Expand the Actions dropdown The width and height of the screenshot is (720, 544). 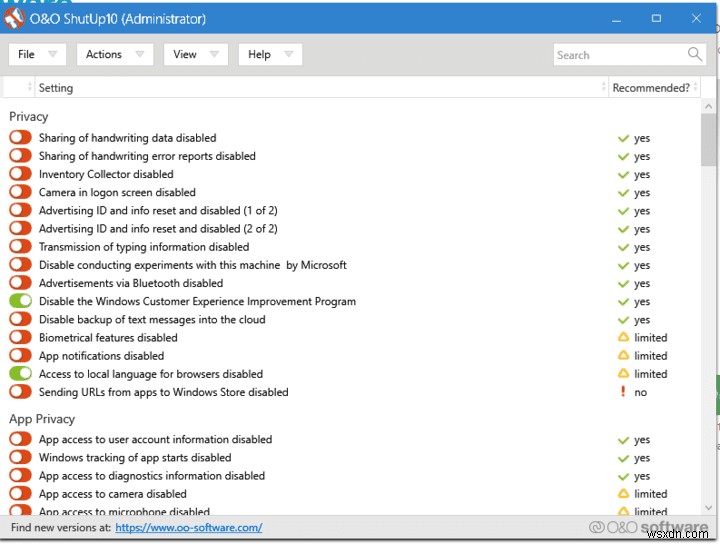114,54
